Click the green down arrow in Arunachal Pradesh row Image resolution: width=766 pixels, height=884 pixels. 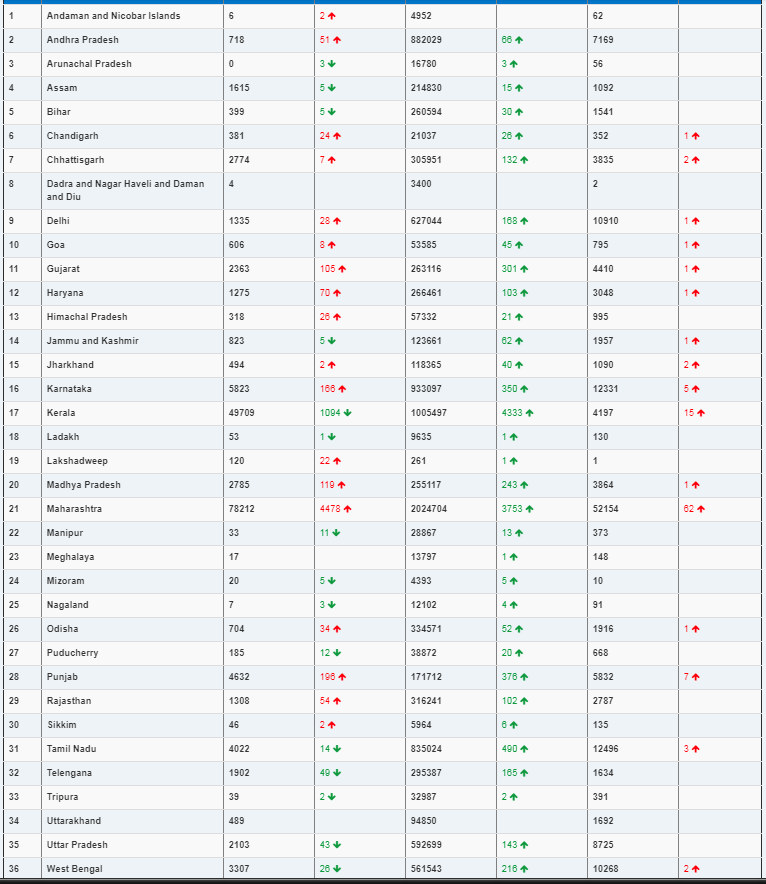331,64
